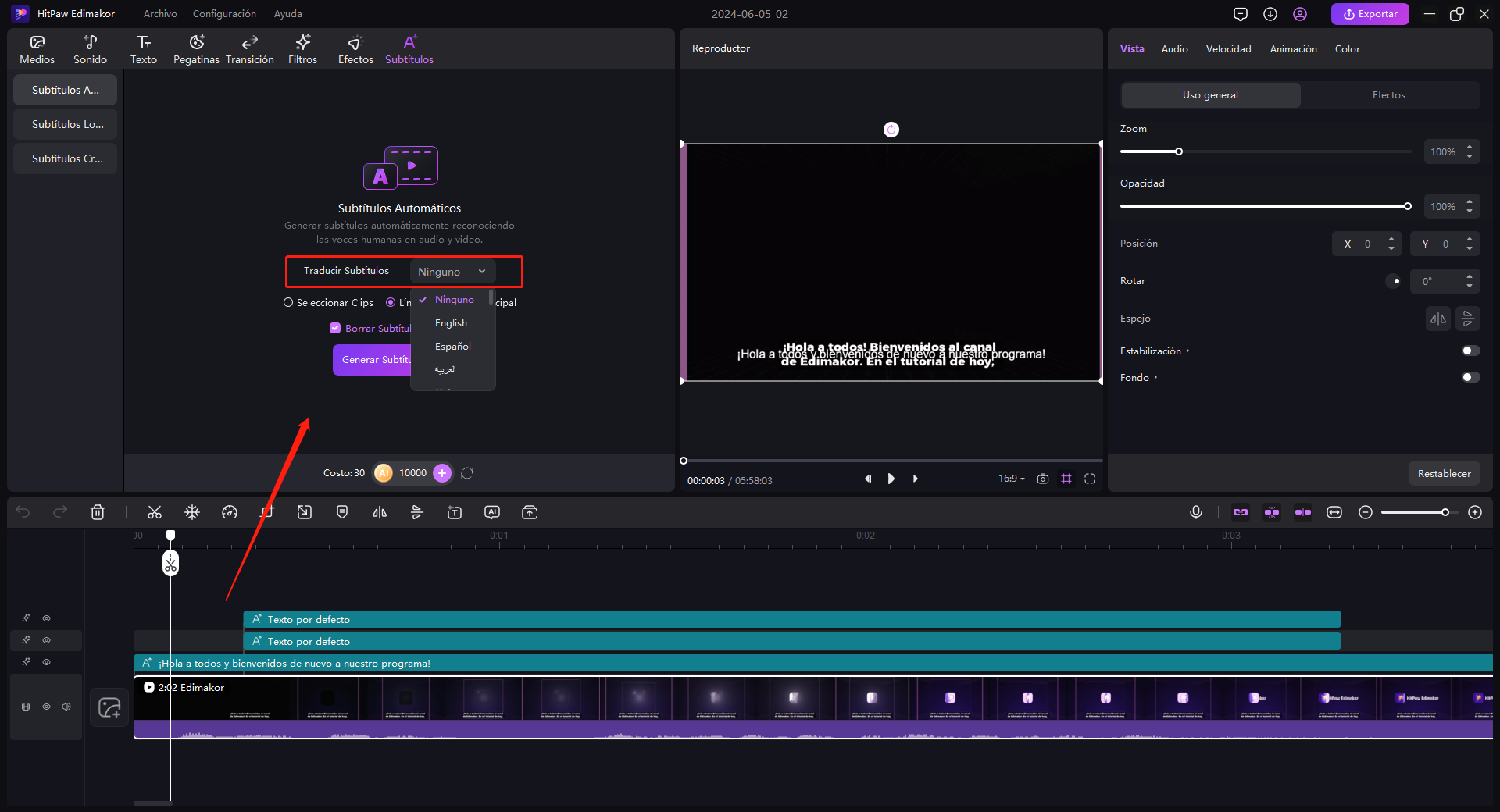
Task: Open the Traducir Subtítulos language dropdown
Action: coord(452,272)
